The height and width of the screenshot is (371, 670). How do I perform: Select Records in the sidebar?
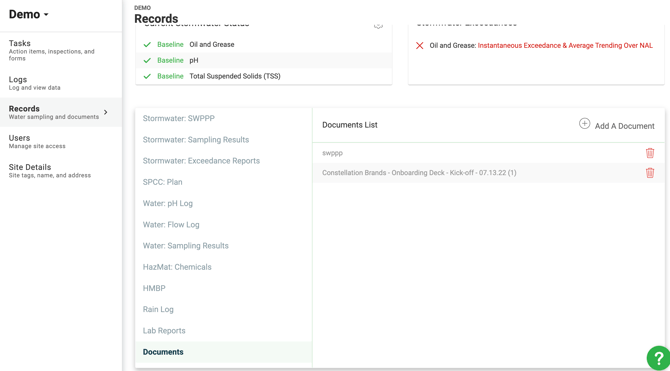[x=61, y=112]
